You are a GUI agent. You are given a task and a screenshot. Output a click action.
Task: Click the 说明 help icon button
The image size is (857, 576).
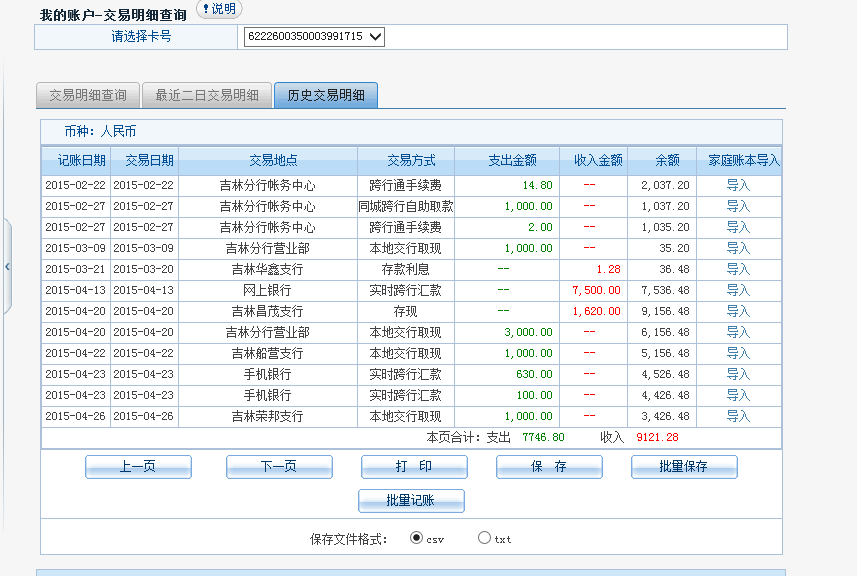pyautogui.click(x=218, y=9)
